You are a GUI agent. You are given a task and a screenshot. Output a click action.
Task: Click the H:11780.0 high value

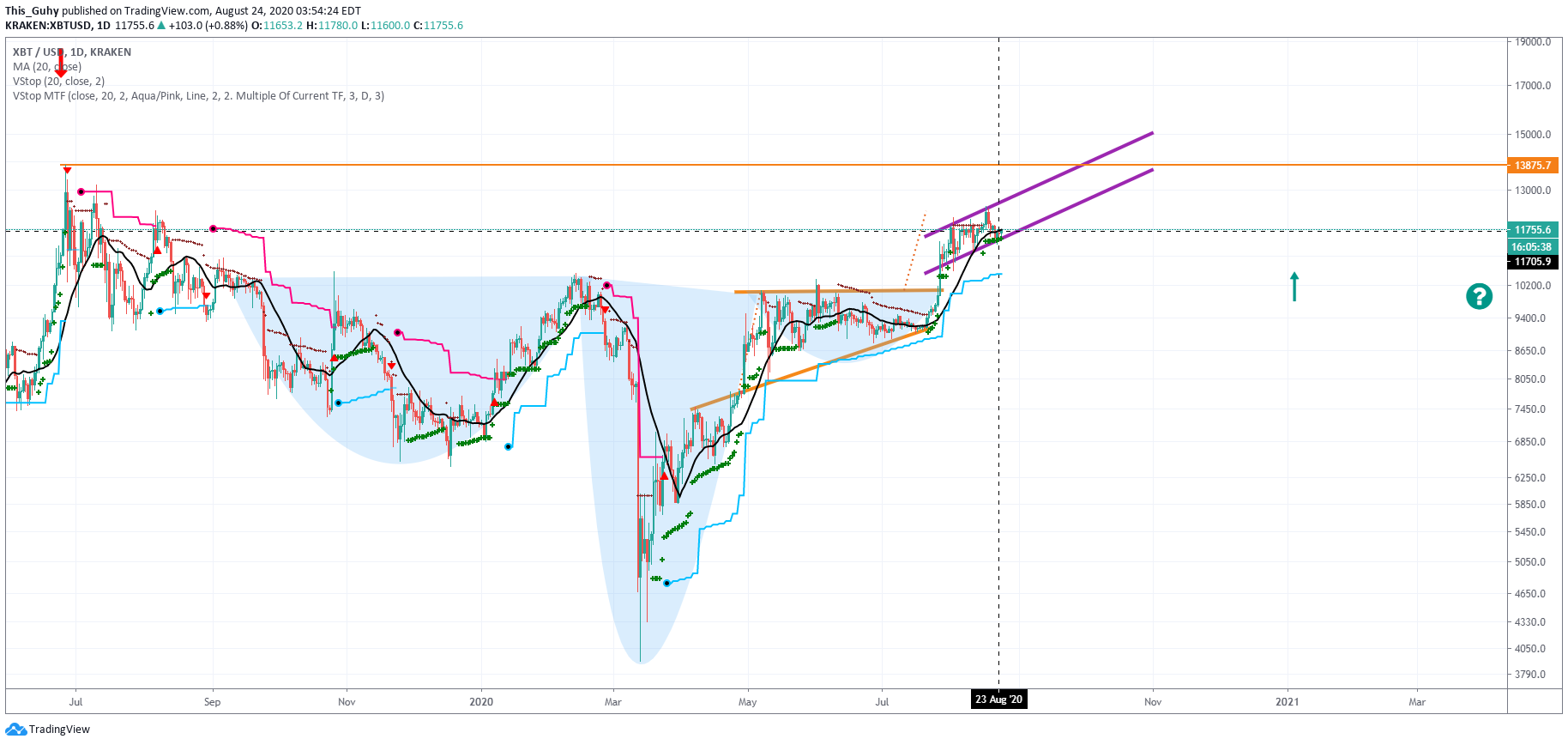(x=332, y=26)
